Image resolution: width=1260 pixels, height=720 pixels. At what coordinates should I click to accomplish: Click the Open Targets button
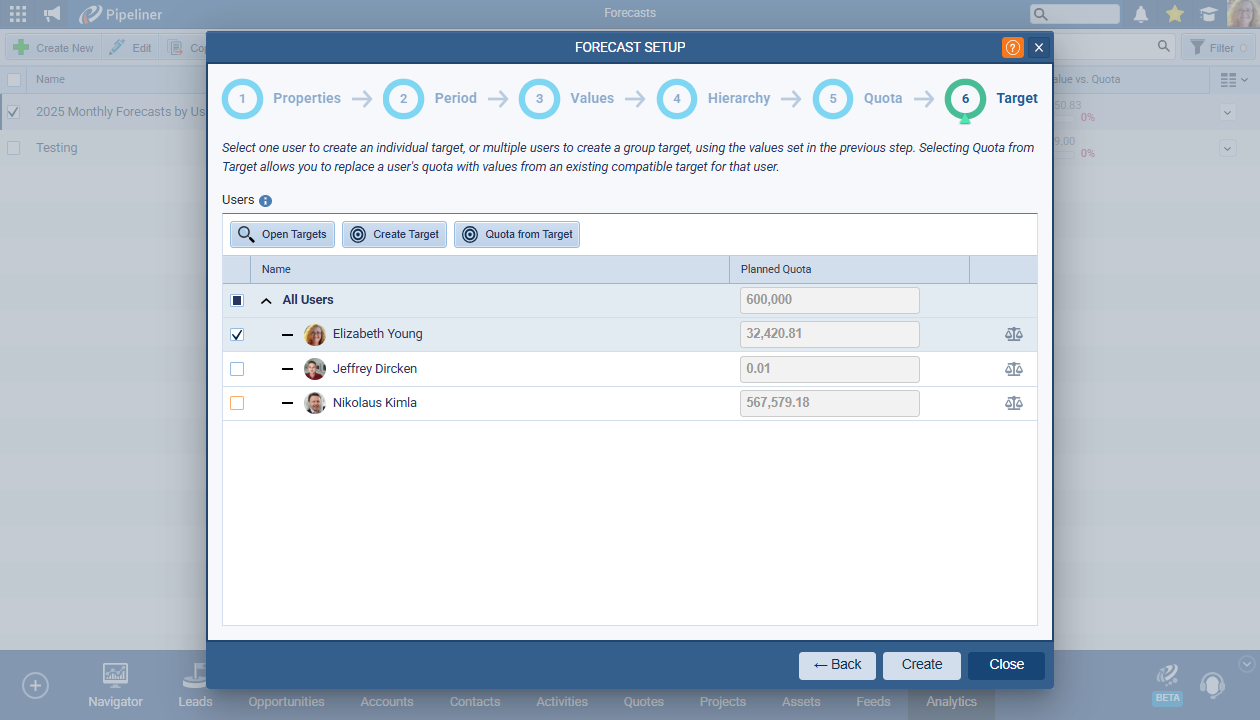(x=283, y=235)
